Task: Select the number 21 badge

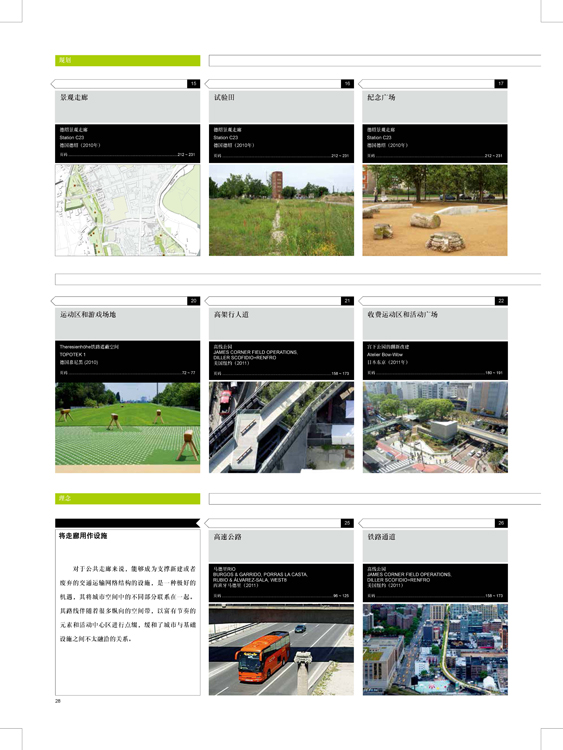Action: [347, 301]
